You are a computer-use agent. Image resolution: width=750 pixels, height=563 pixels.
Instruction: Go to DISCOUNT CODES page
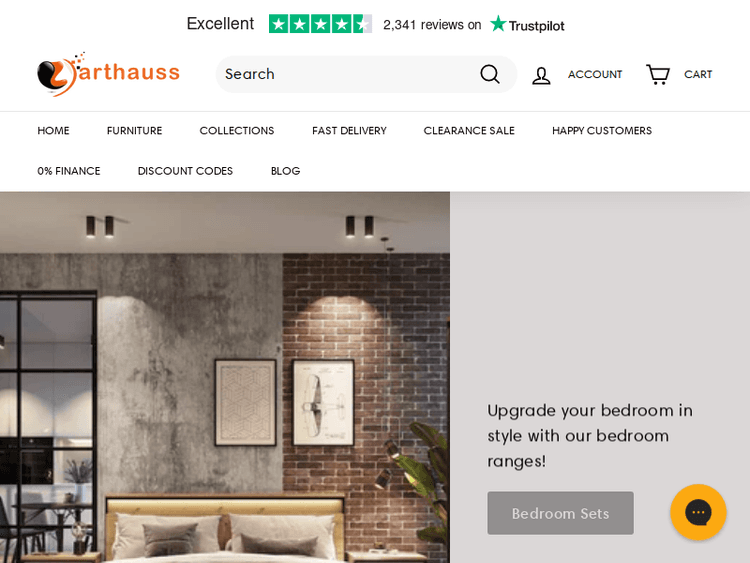coord(185,171)
